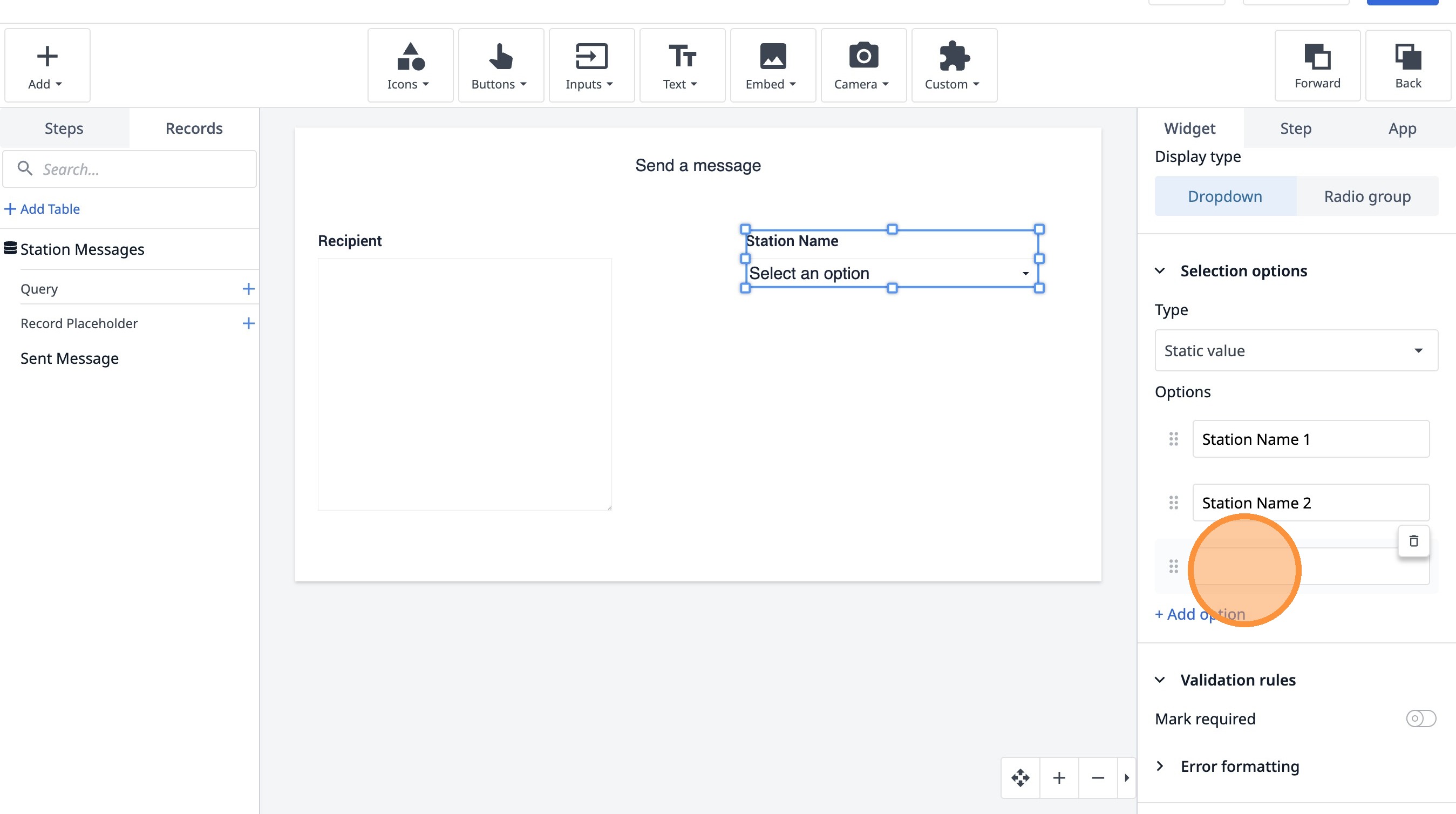Click the pan canvas move icon

point(1020,778)
